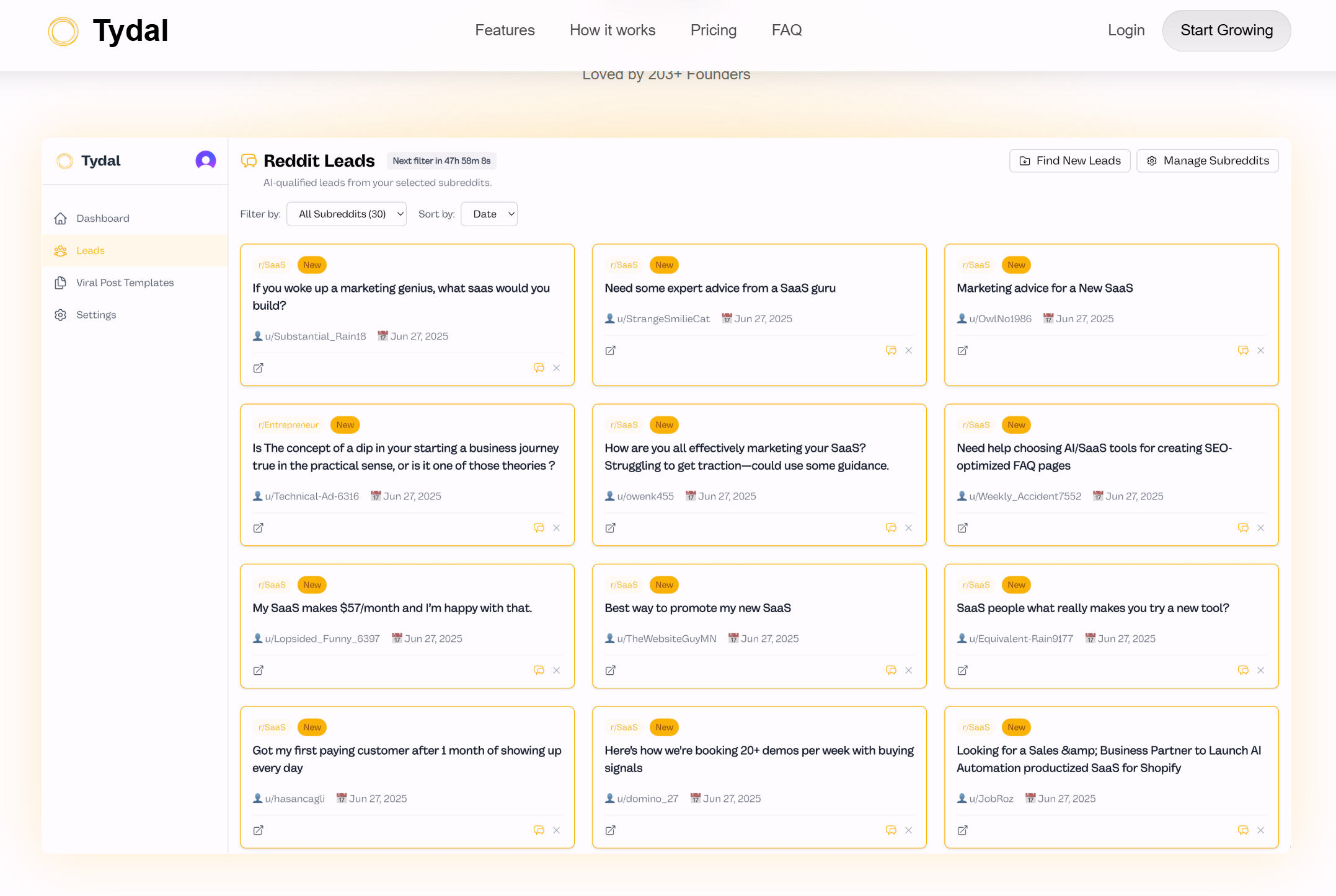Viewport: 1336px width, 896px height.
Task: Open Settings from the sidebar menu
Action: click(135, 315)
